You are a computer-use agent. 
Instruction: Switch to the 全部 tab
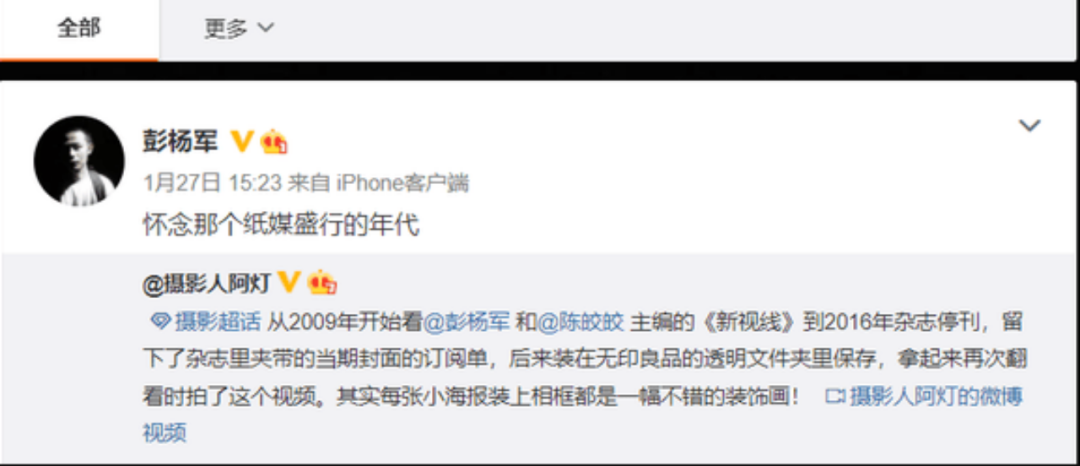pyautogui.click(x=79, y=29)
